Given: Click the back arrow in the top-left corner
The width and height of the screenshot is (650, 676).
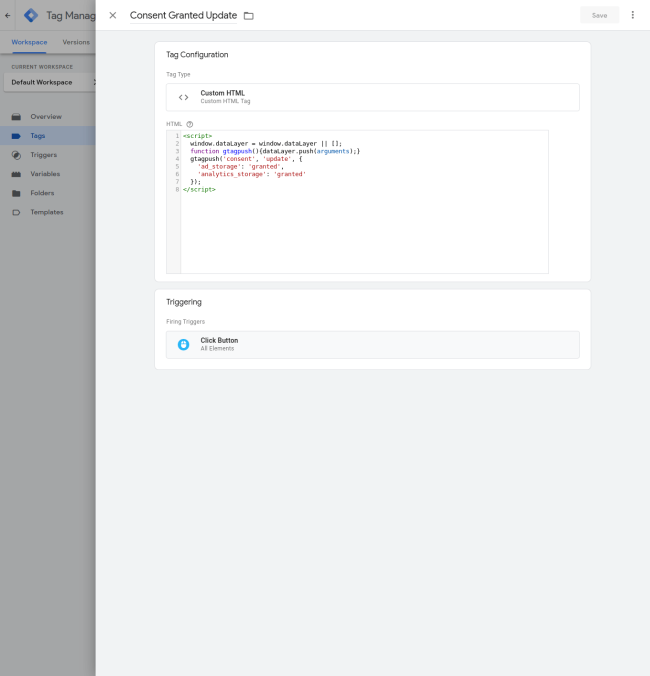Looking at the screenshot, I should (8, 15).
